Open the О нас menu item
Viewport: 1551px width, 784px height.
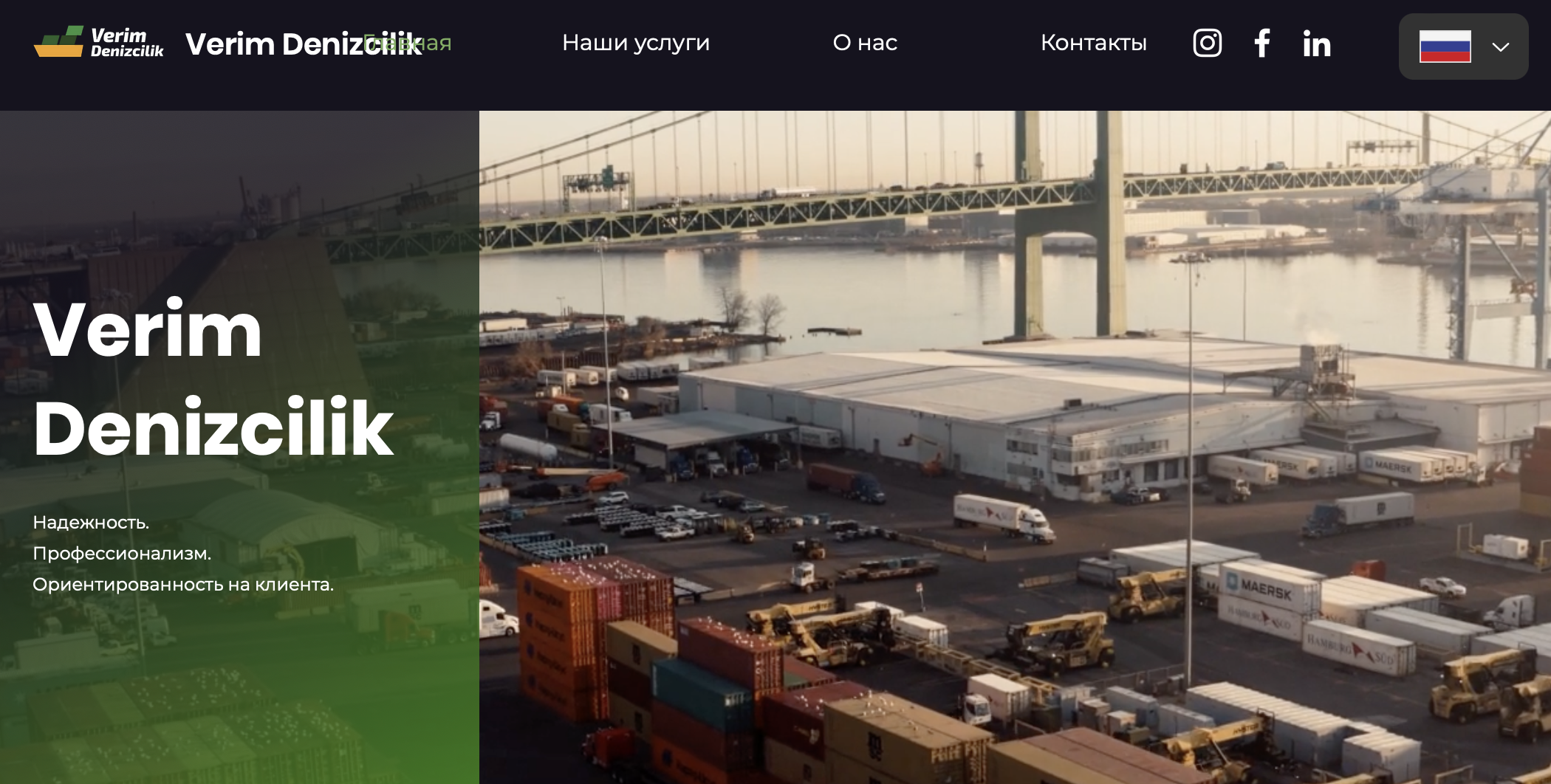tap(865, 43)
